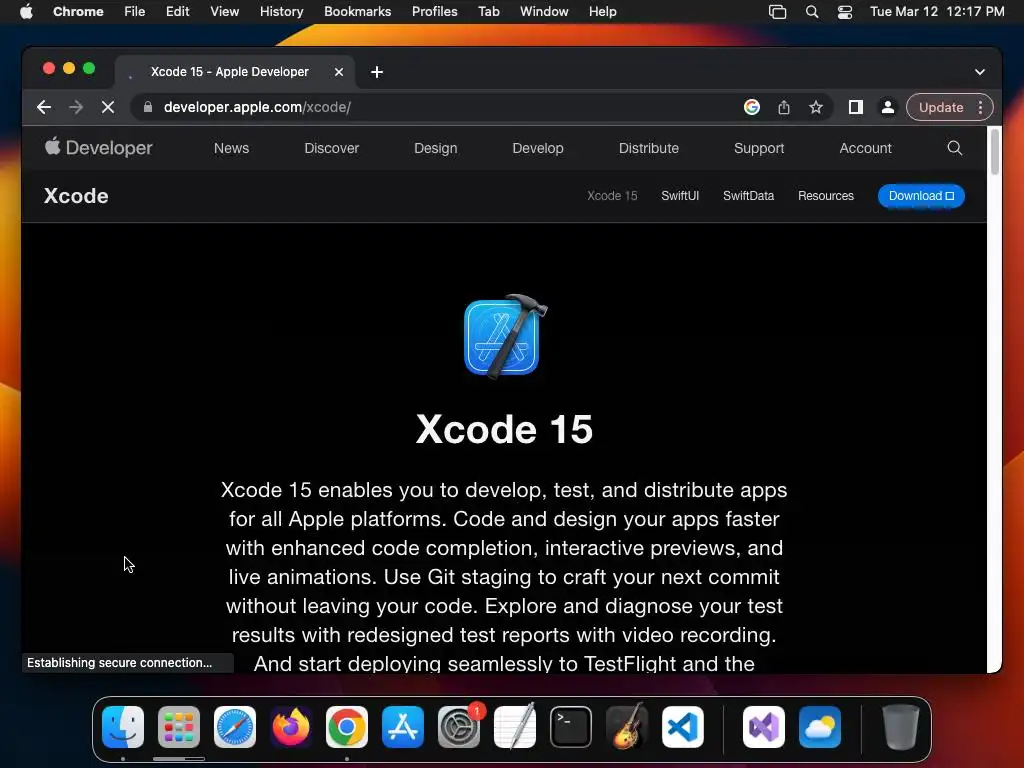Open the Chrome app menu

coord(78,12)
